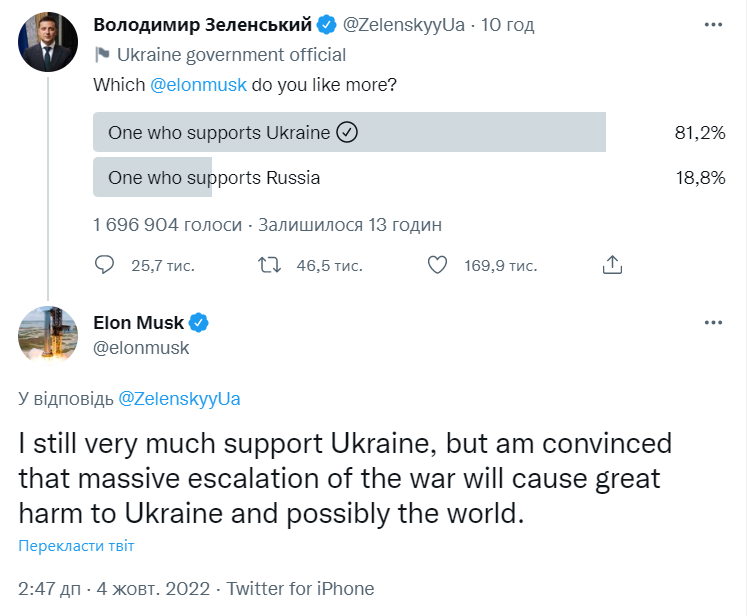
Task: Click 'Перекласти твіт' translate link
Action: click(x=76, y=546)
